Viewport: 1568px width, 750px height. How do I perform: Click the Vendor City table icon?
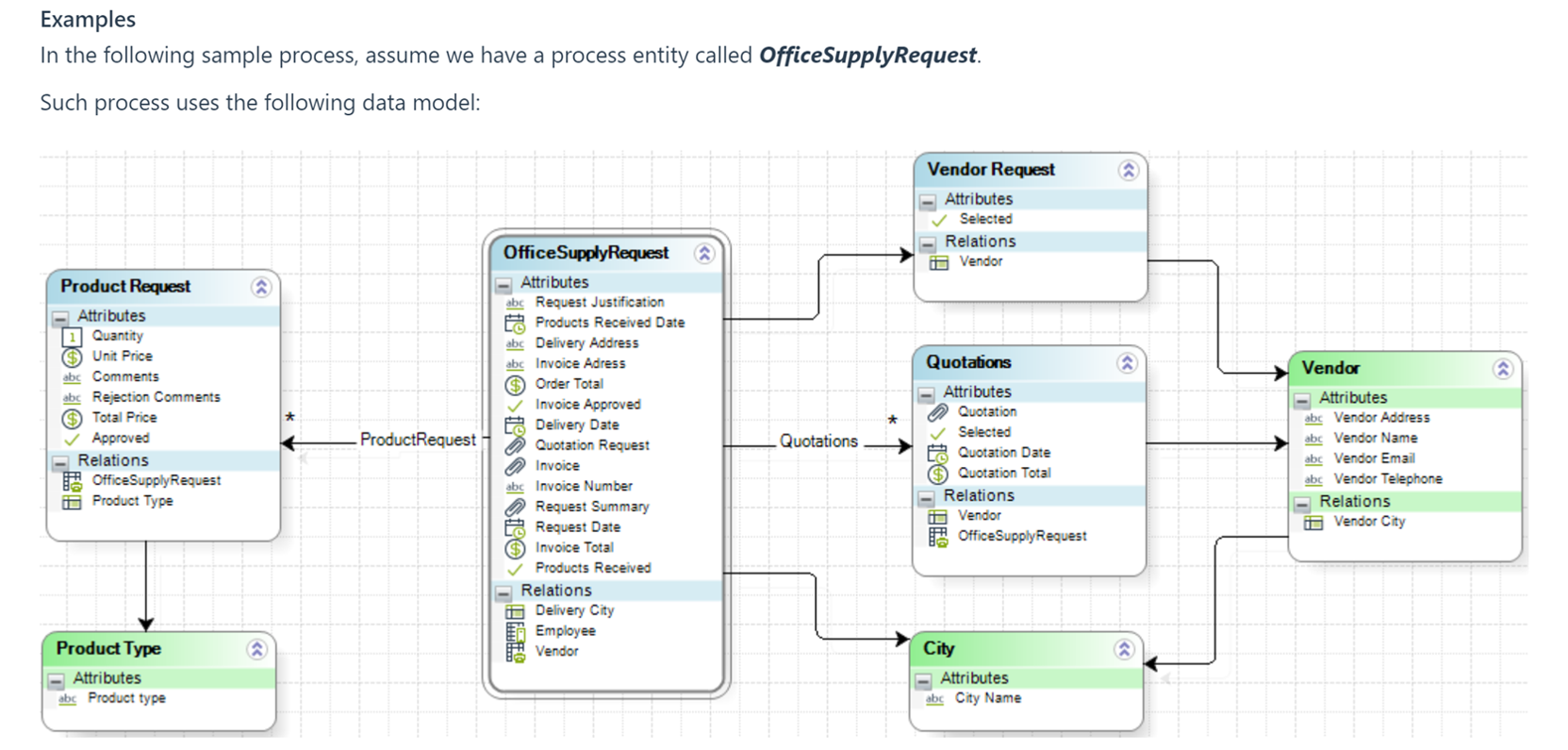pyautogui.click(x=1313, y=523)
